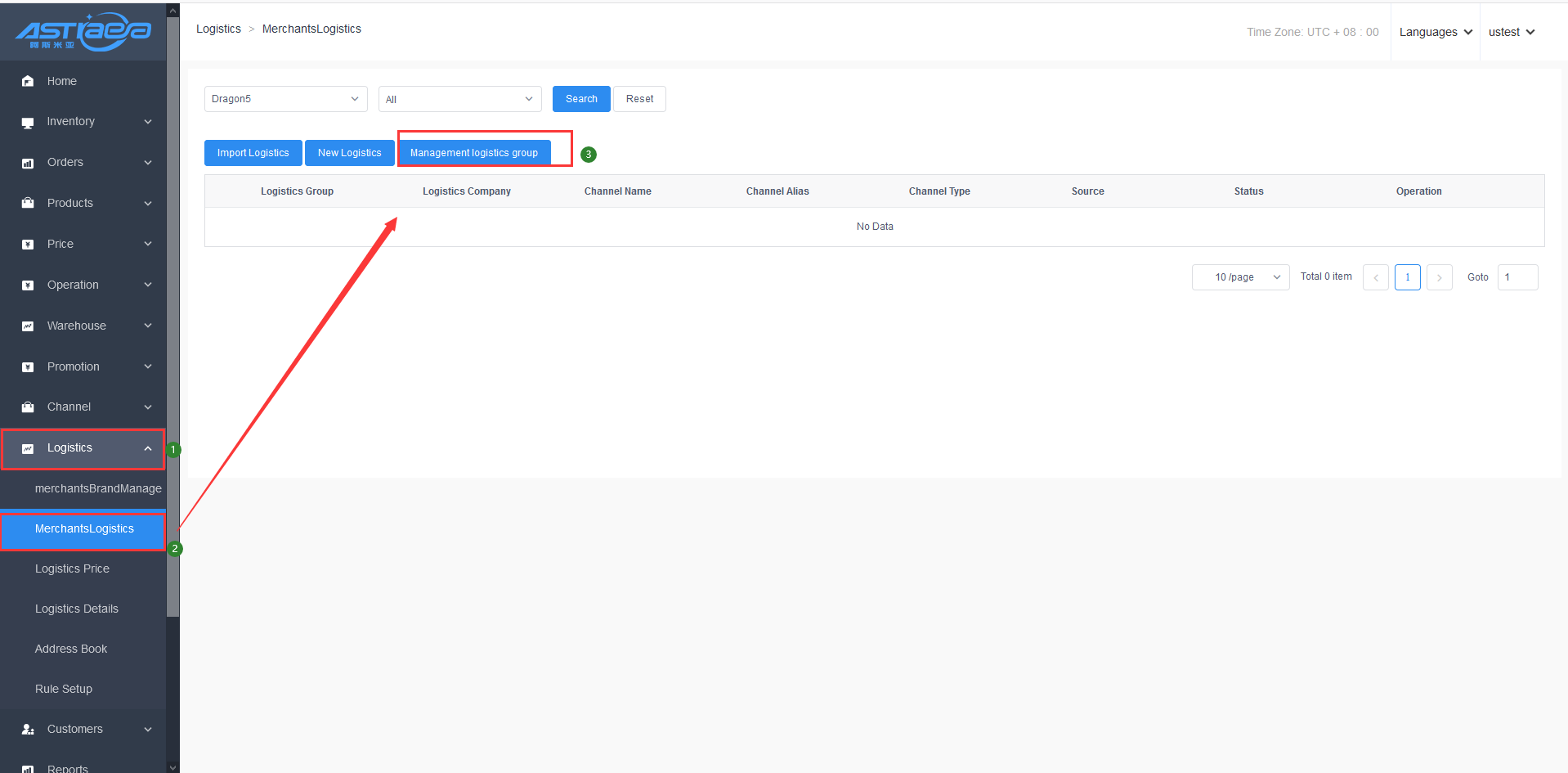
Task: Click Management logistics group button
Action: (474, 153)
